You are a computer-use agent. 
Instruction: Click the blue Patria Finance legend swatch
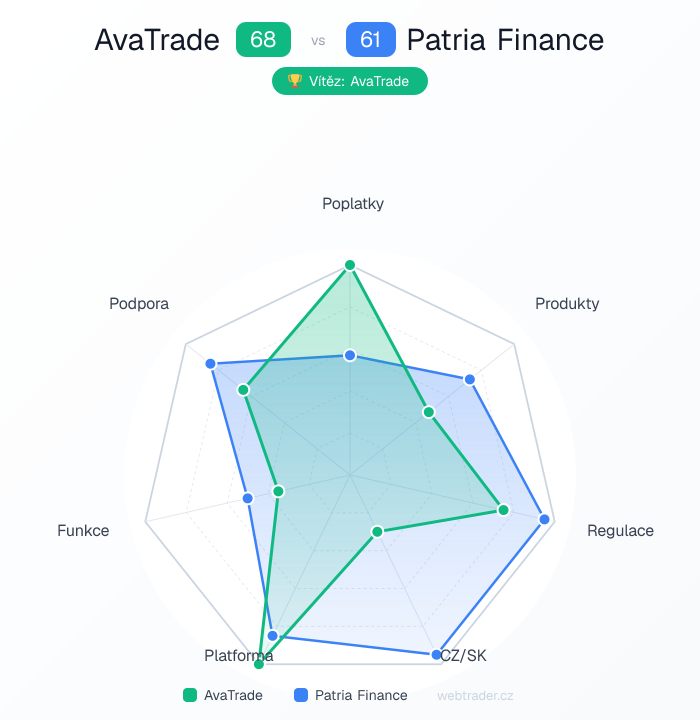point(301,695)
